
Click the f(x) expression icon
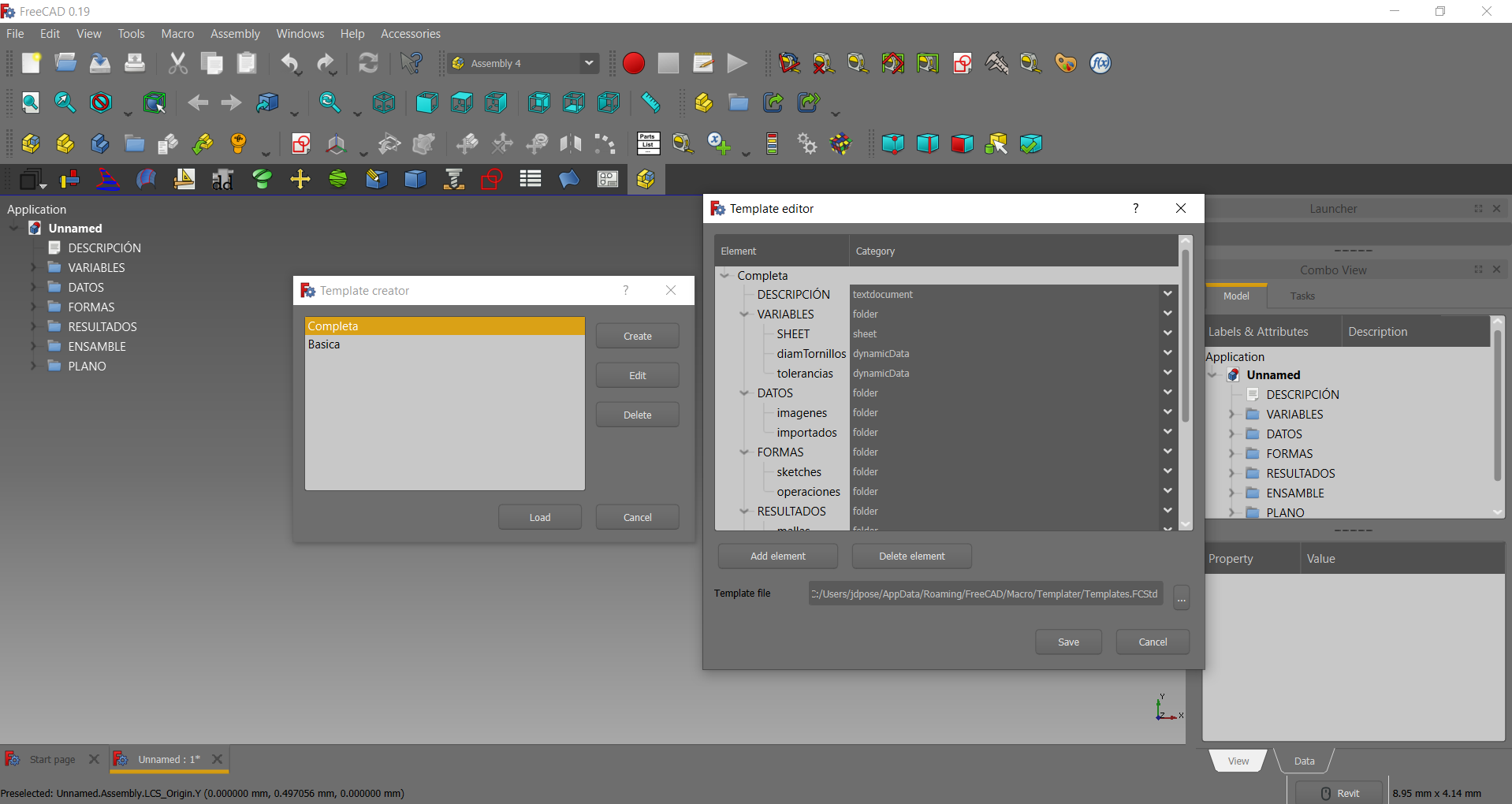[x=1100, y=63]
